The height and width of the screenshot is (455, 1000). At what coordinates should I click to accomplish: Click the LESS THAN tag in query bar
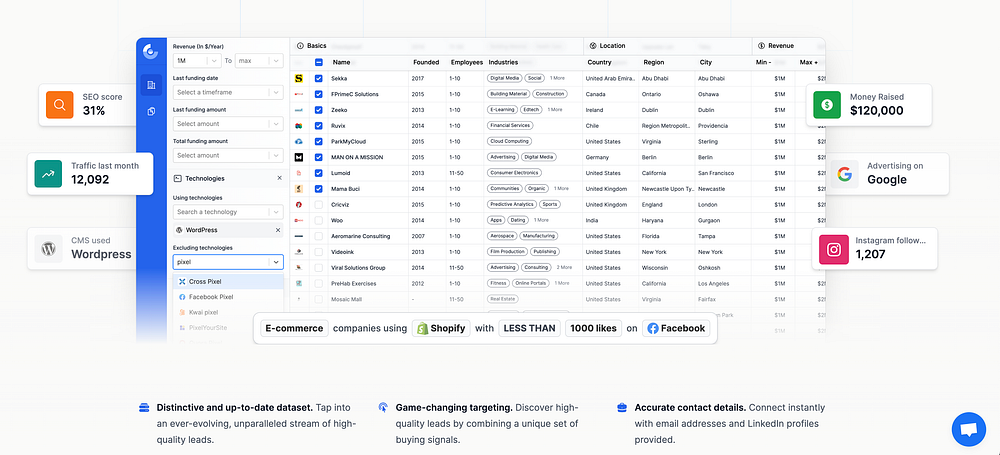click(x=529, y=329)
